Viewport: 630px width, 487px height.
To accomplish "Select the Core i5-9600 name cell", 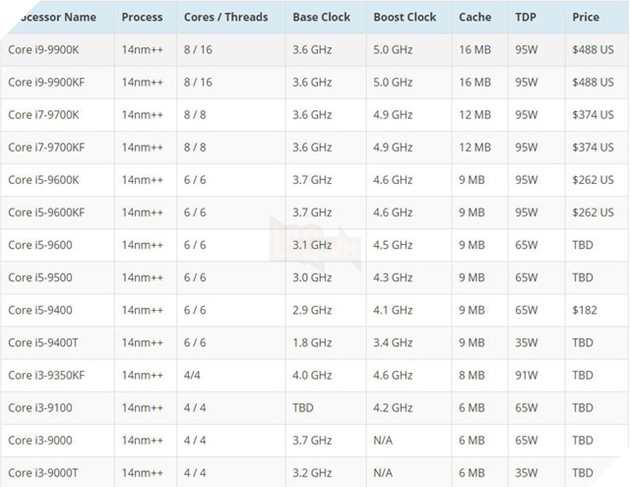I will (x=40, y=245).
